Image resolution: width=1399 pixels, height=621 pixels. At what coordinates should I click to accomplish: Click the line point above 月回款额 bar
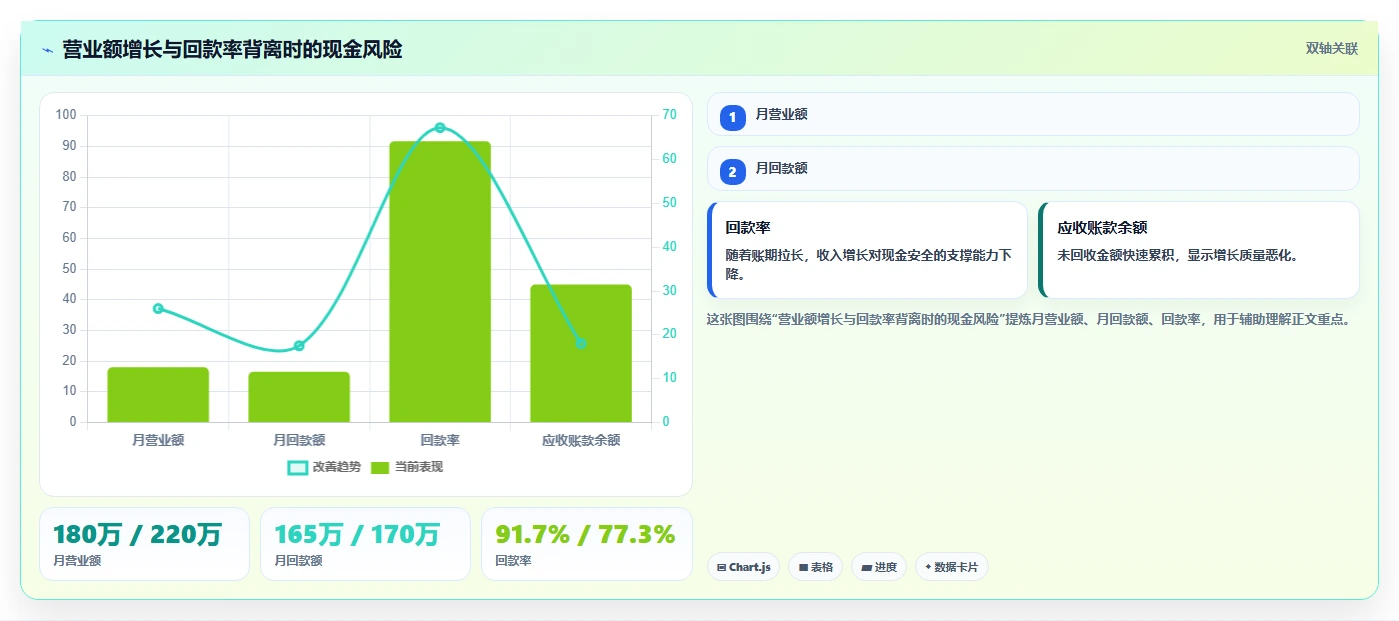click(x=299, y=346)
